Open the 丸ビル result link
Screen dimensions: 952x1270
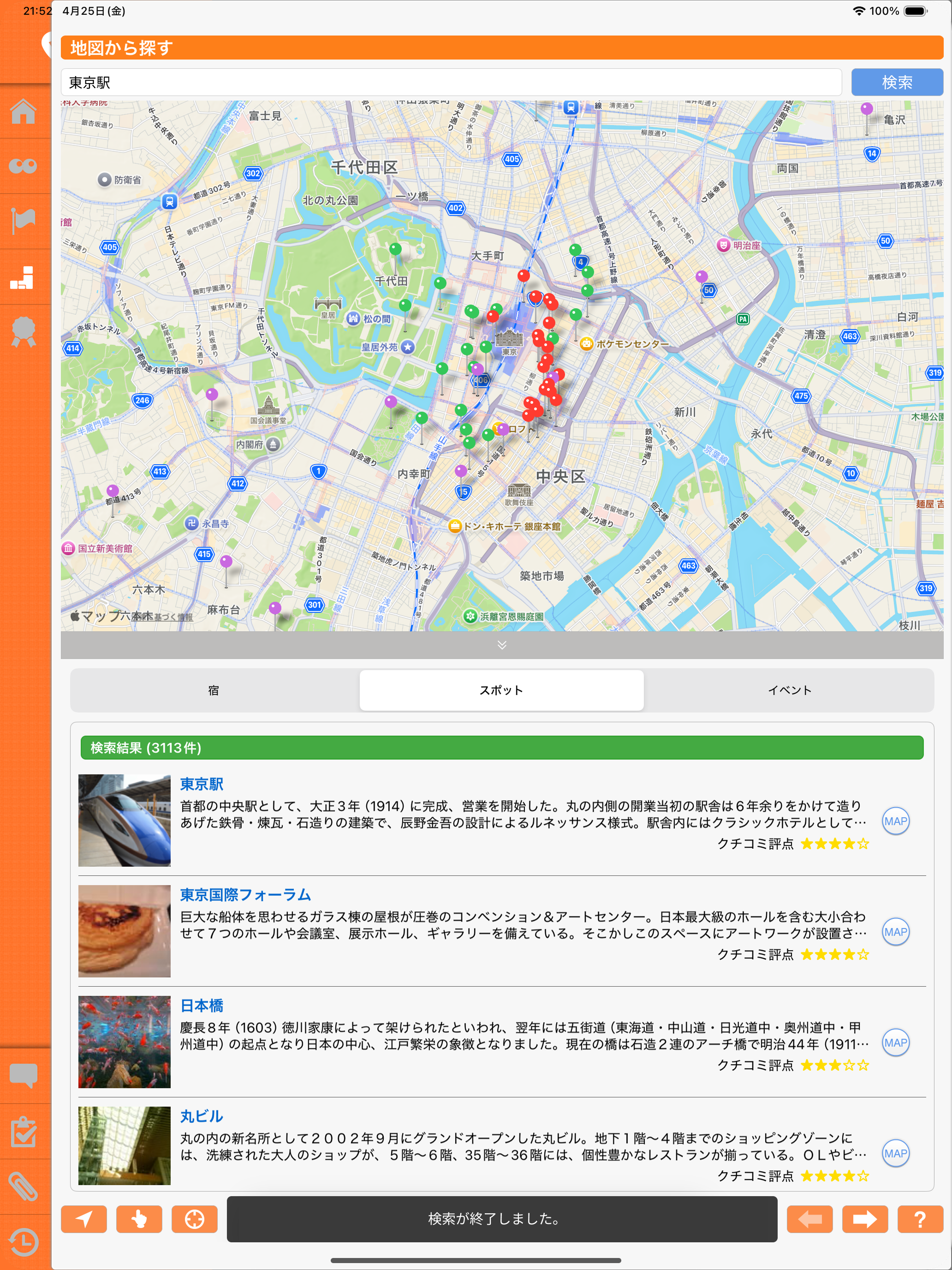tap(202, 1116)
